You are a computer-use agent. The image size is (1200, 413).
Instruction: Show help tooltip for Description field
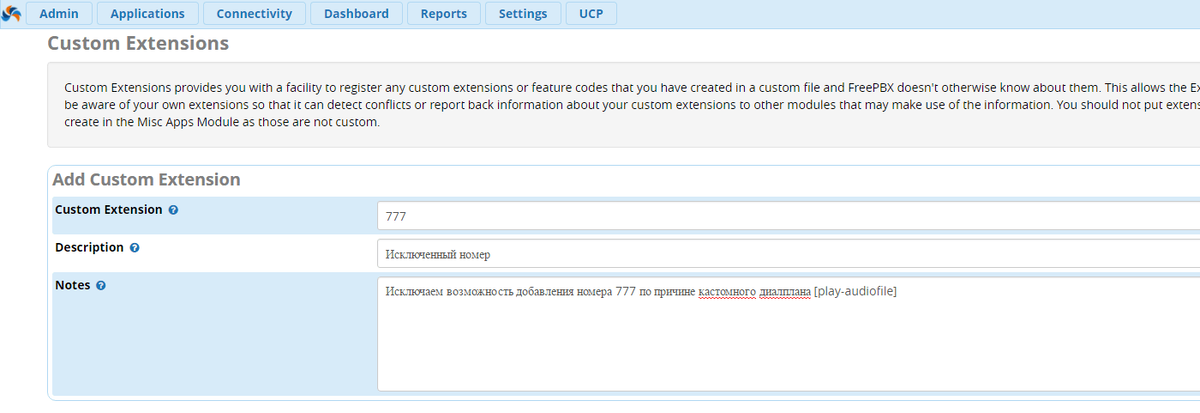[x=135, y=248]
